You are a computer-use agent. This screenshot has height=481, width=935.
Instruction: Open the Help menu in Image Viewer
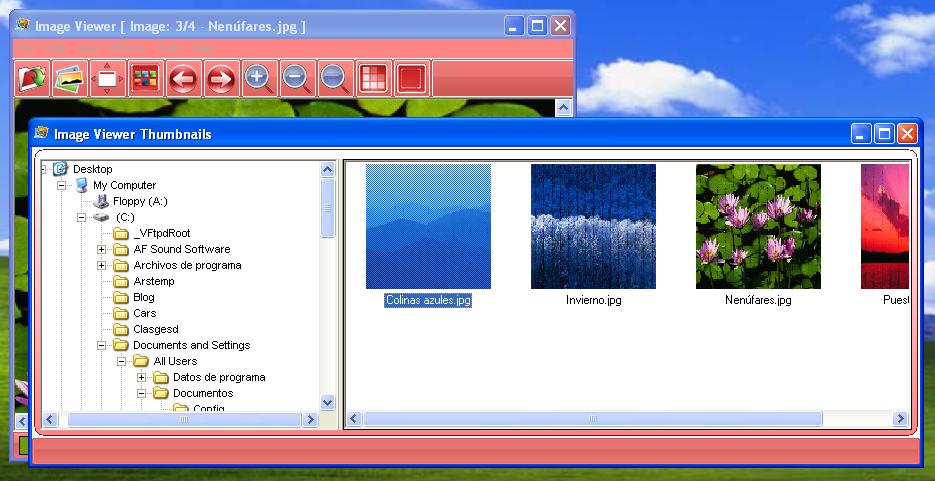pyautogui.click(x=204, y=48)
